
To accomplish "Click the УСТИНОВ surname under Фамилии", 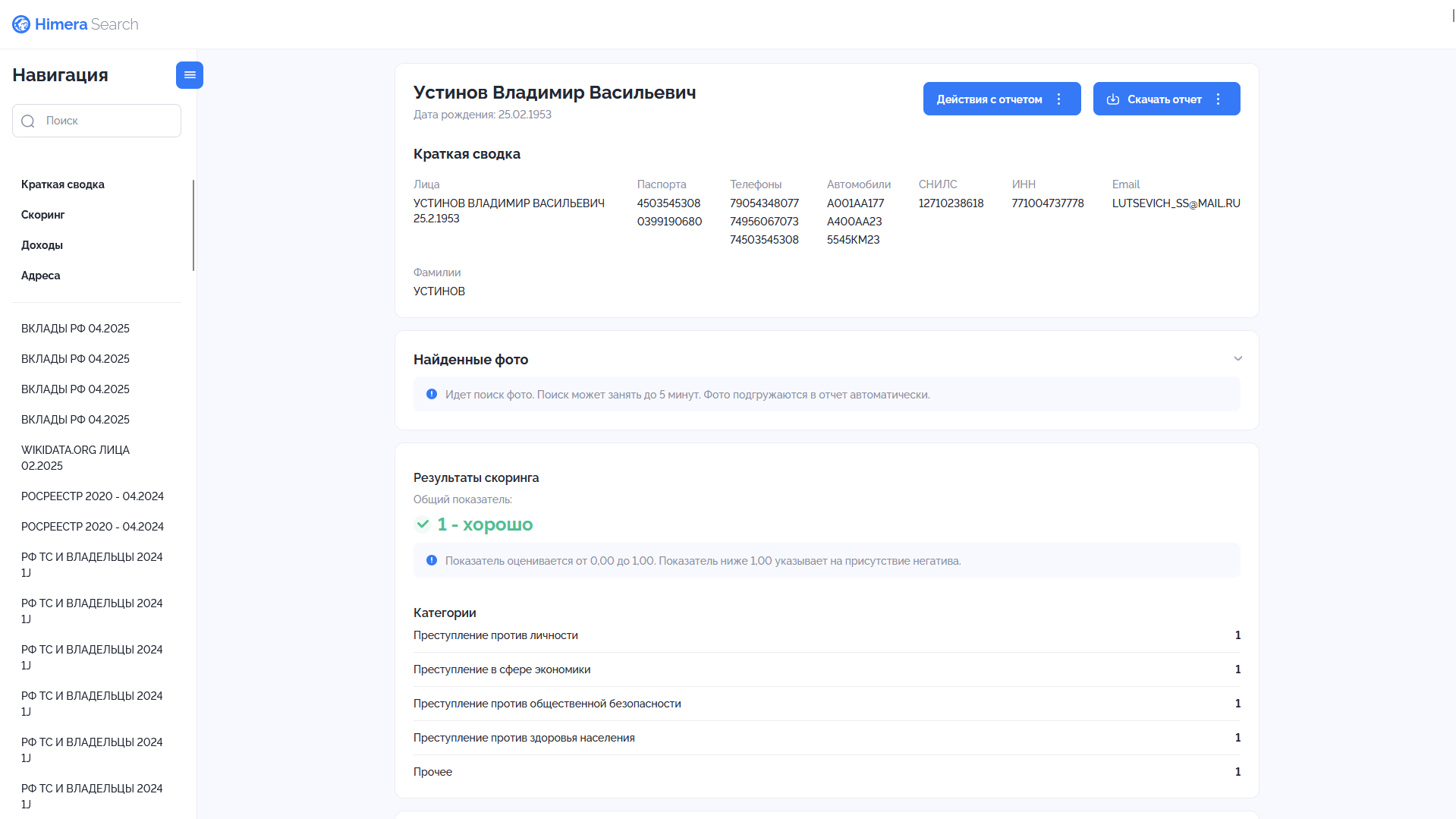I will (x=439, y=291).
